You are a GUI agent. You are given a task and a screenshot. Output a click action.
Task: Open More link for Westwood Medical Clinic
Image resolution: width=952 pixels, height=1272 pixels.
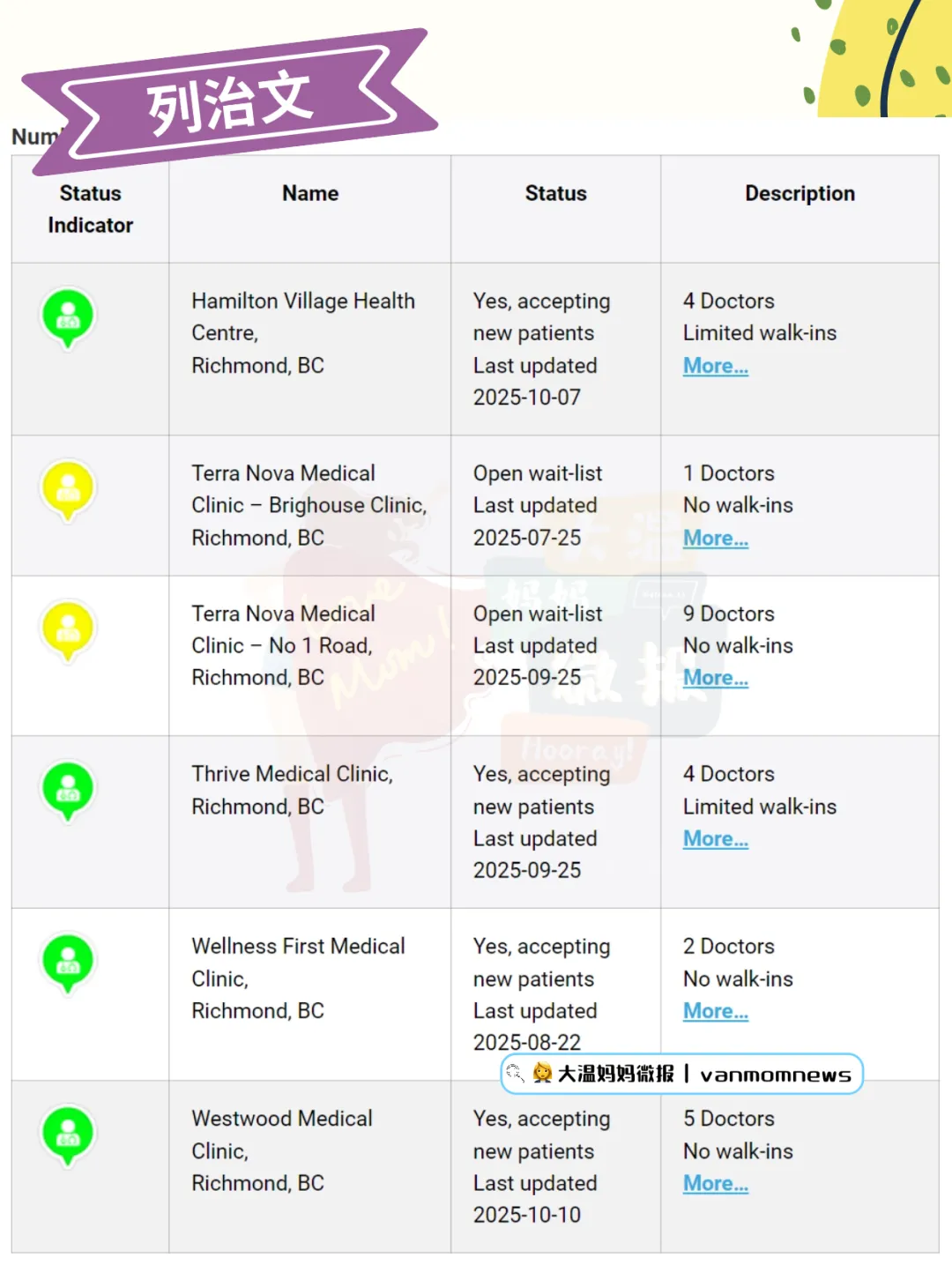(715, 1183)
